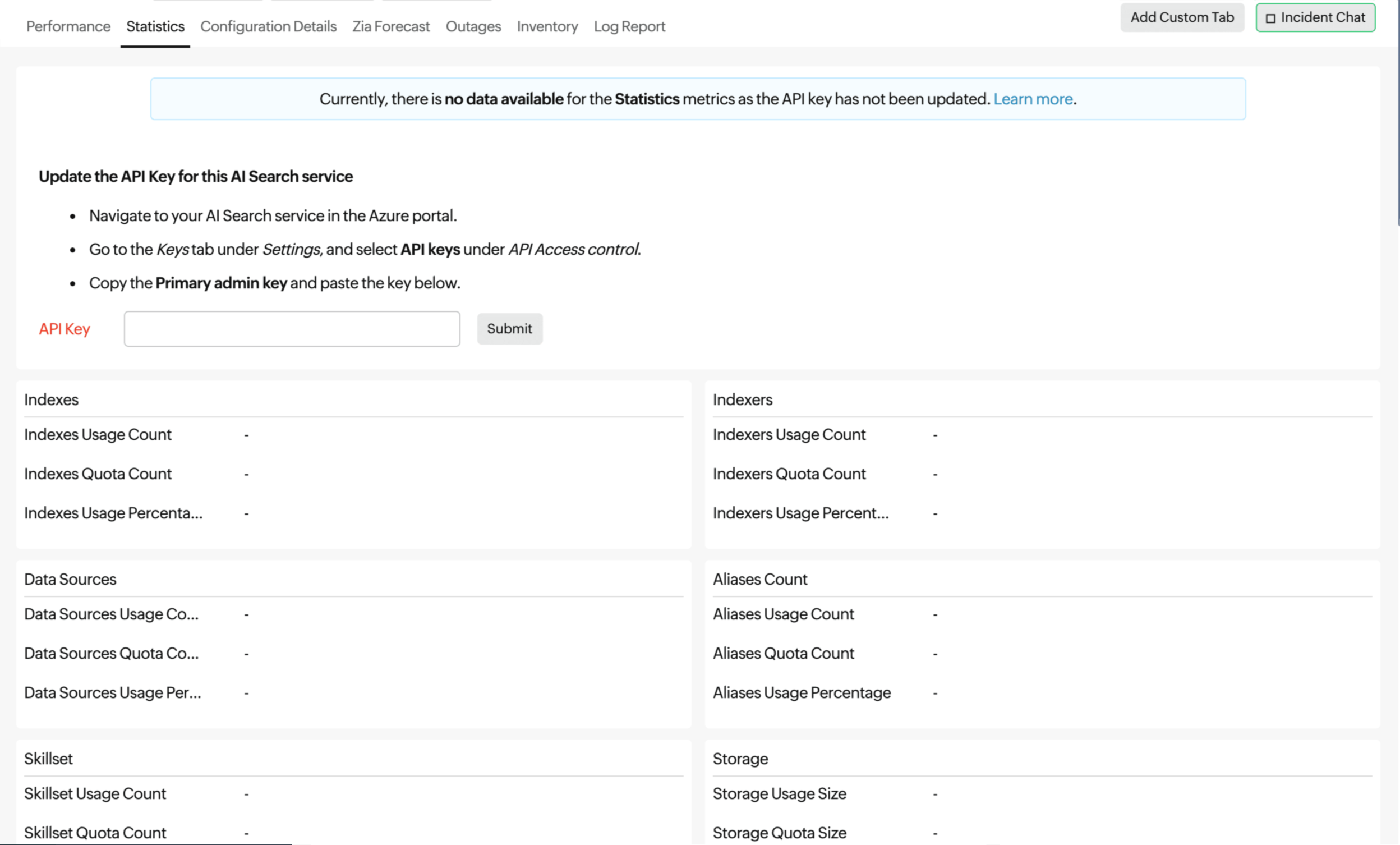1400x845 pixels.
Task: Click truncated Indexers Usage Percent... label
Action: [800, 513]
